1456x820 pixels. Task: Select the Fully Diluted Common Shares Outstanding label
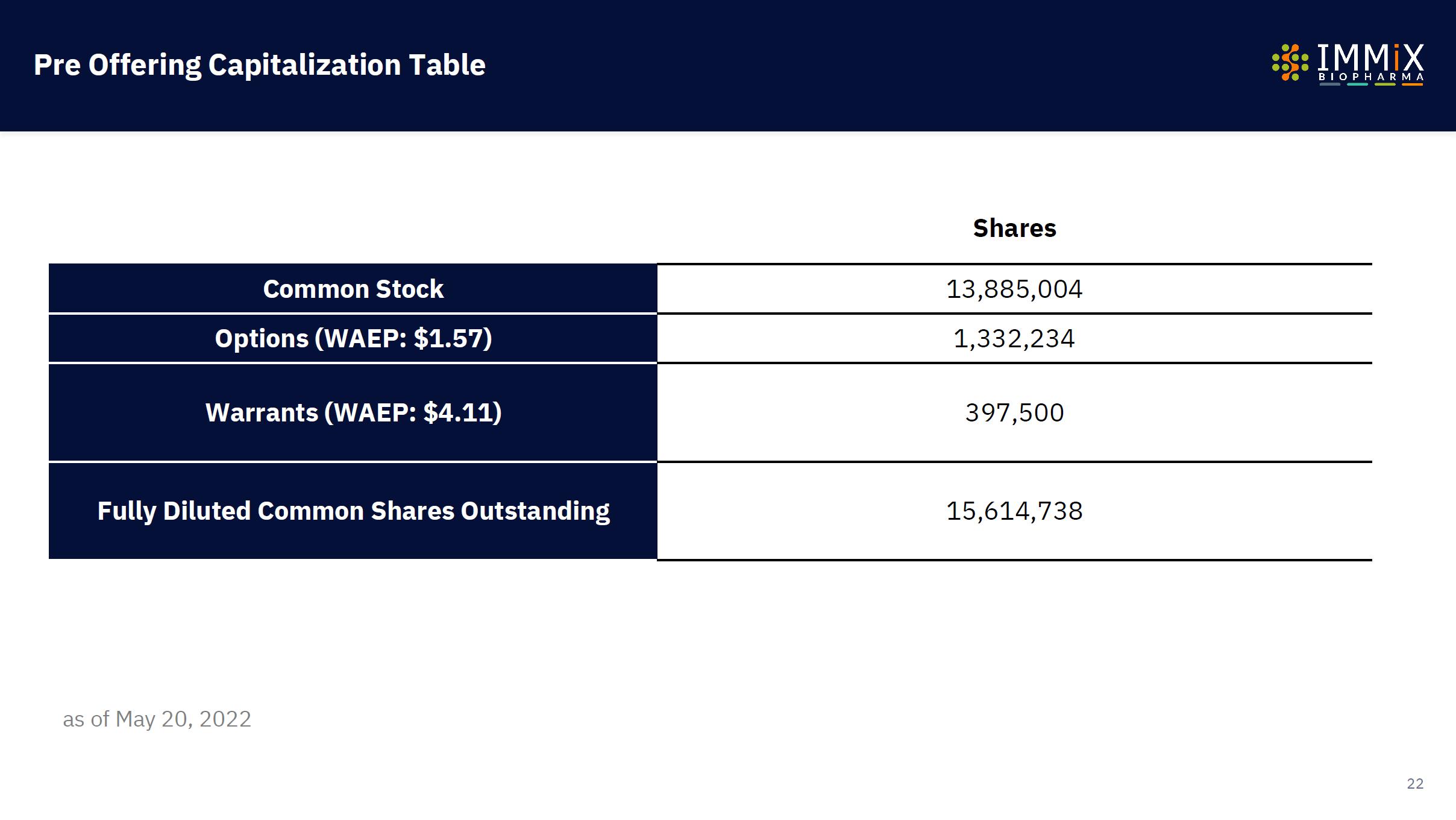(x=353, y=511)
